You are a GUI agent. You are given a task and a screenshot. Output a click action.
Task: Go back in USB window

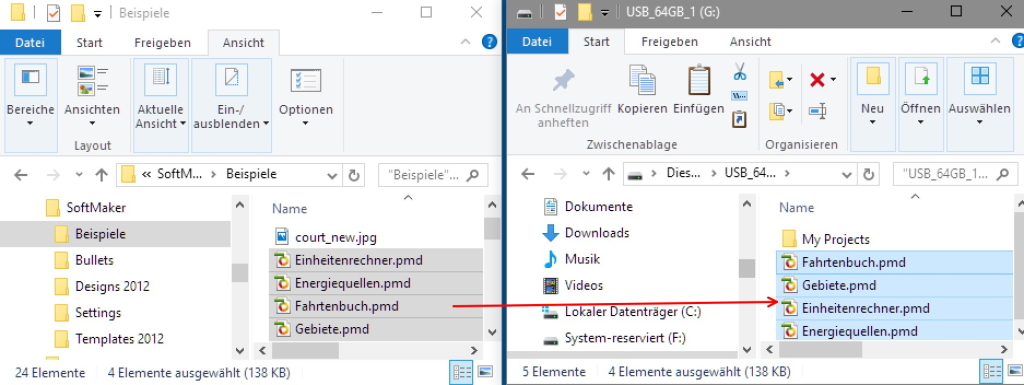pyautogui.click(x=528, y=174)
